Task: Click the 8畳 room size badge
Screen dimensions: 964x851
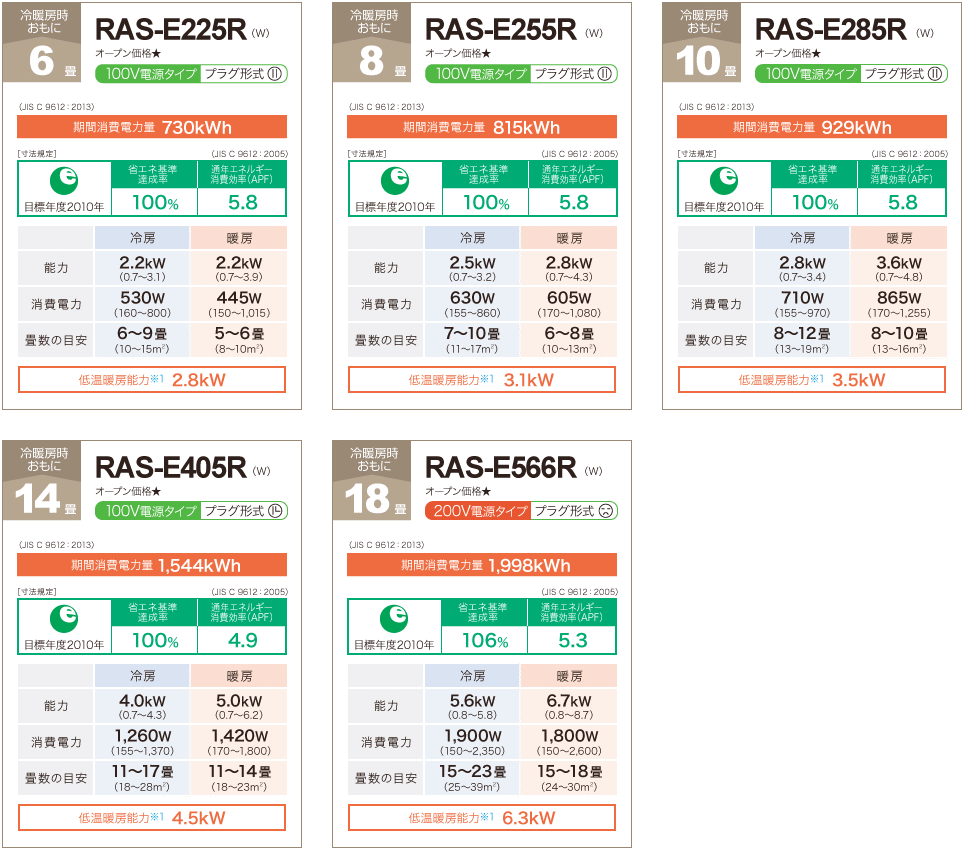Action: point(372,42)
